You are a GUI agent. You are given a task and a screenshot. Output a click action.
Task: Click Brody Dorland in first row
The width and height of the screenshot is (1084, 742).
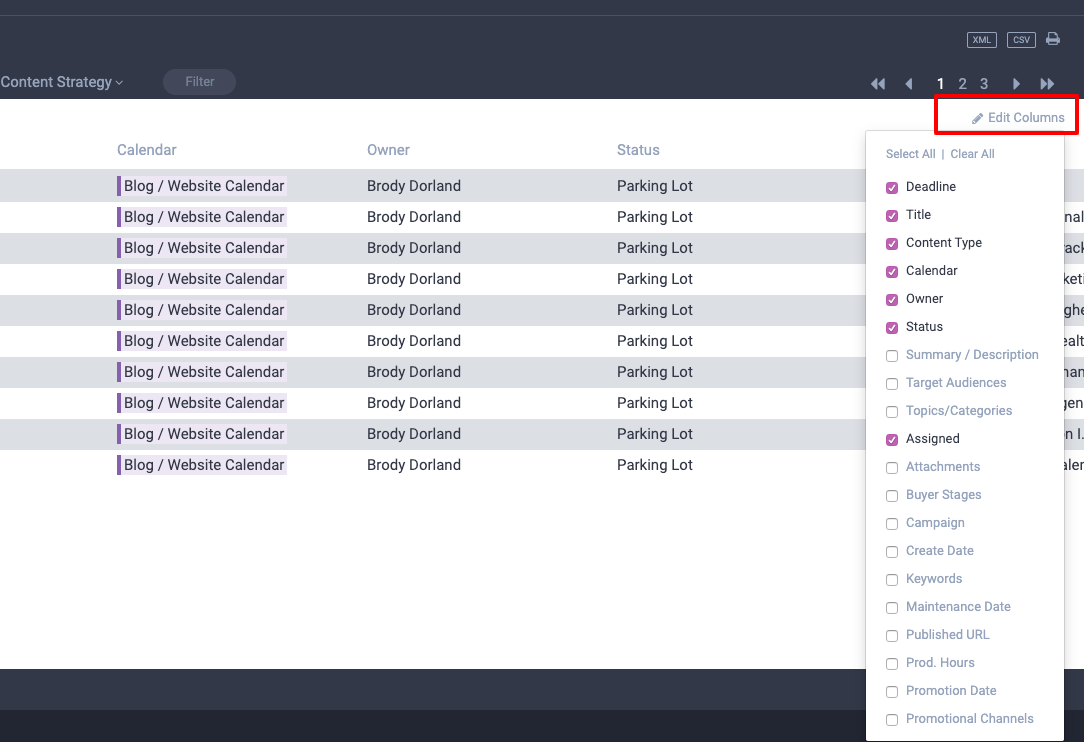(413, 186)
